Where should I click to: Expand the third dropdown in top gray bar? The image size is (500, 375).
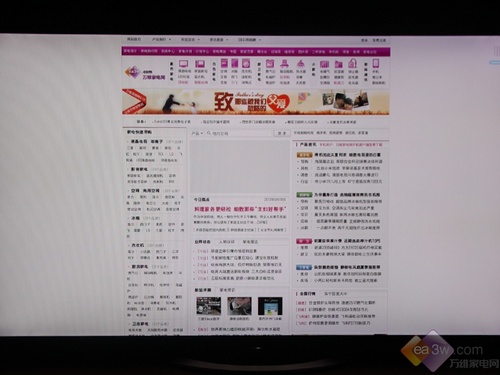[219, 40]
